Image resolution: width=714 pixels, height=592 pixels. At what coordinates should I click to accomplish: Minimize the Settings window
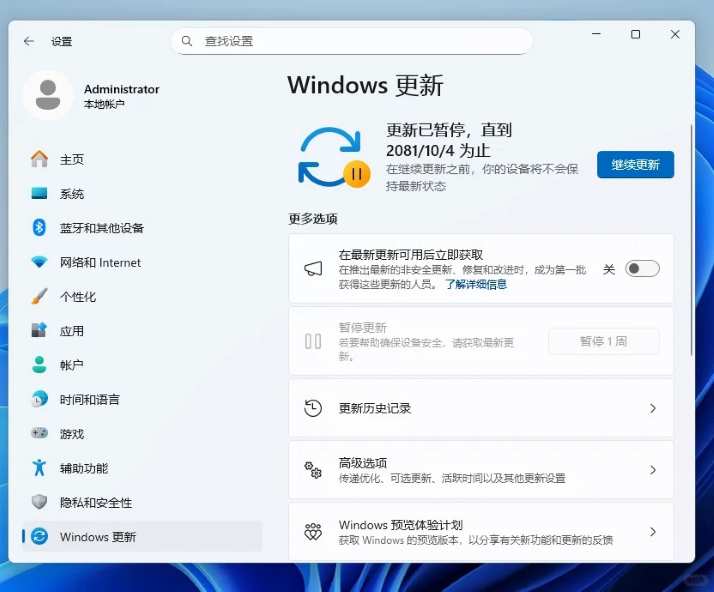596,34
